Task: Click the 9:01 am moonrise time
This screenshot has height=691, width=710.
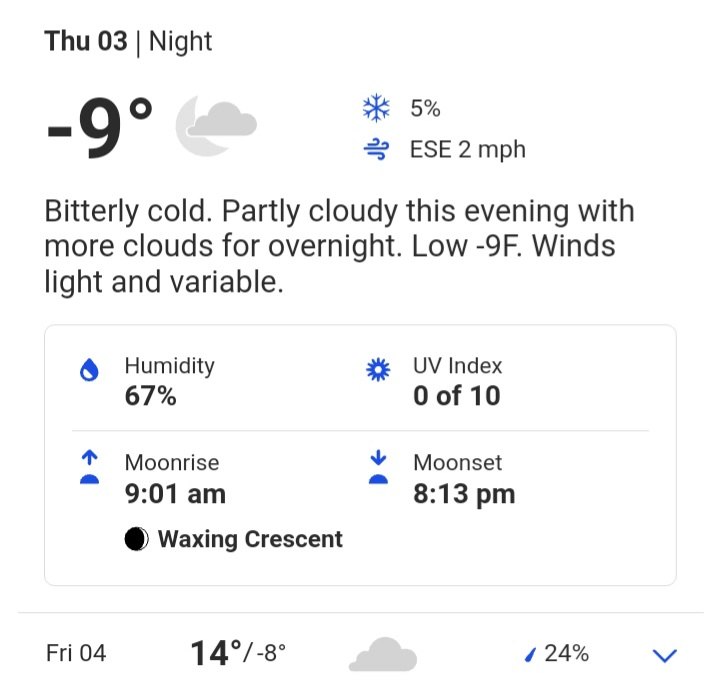Action: click(175, 494)
